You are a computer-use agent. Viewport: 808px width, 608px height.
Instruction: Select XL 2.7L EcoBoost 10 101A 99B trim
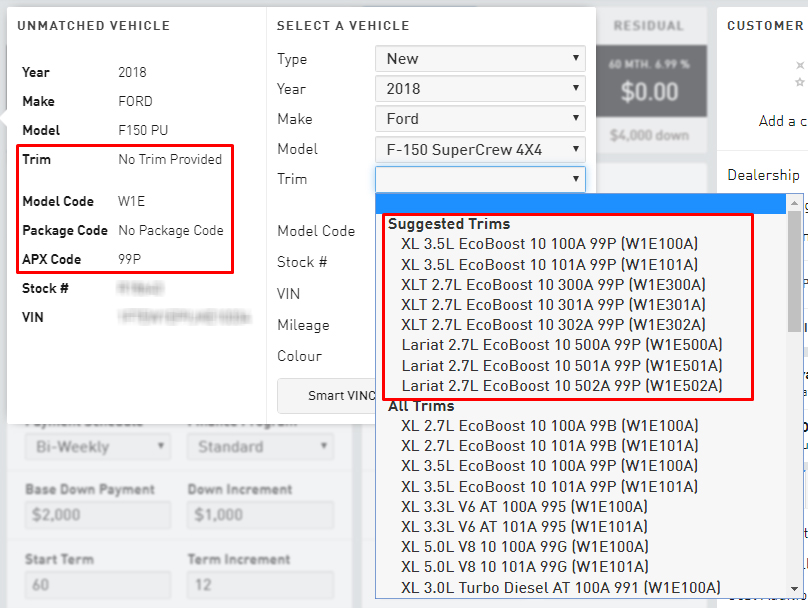pyautogui.click(x=549, y=446)
